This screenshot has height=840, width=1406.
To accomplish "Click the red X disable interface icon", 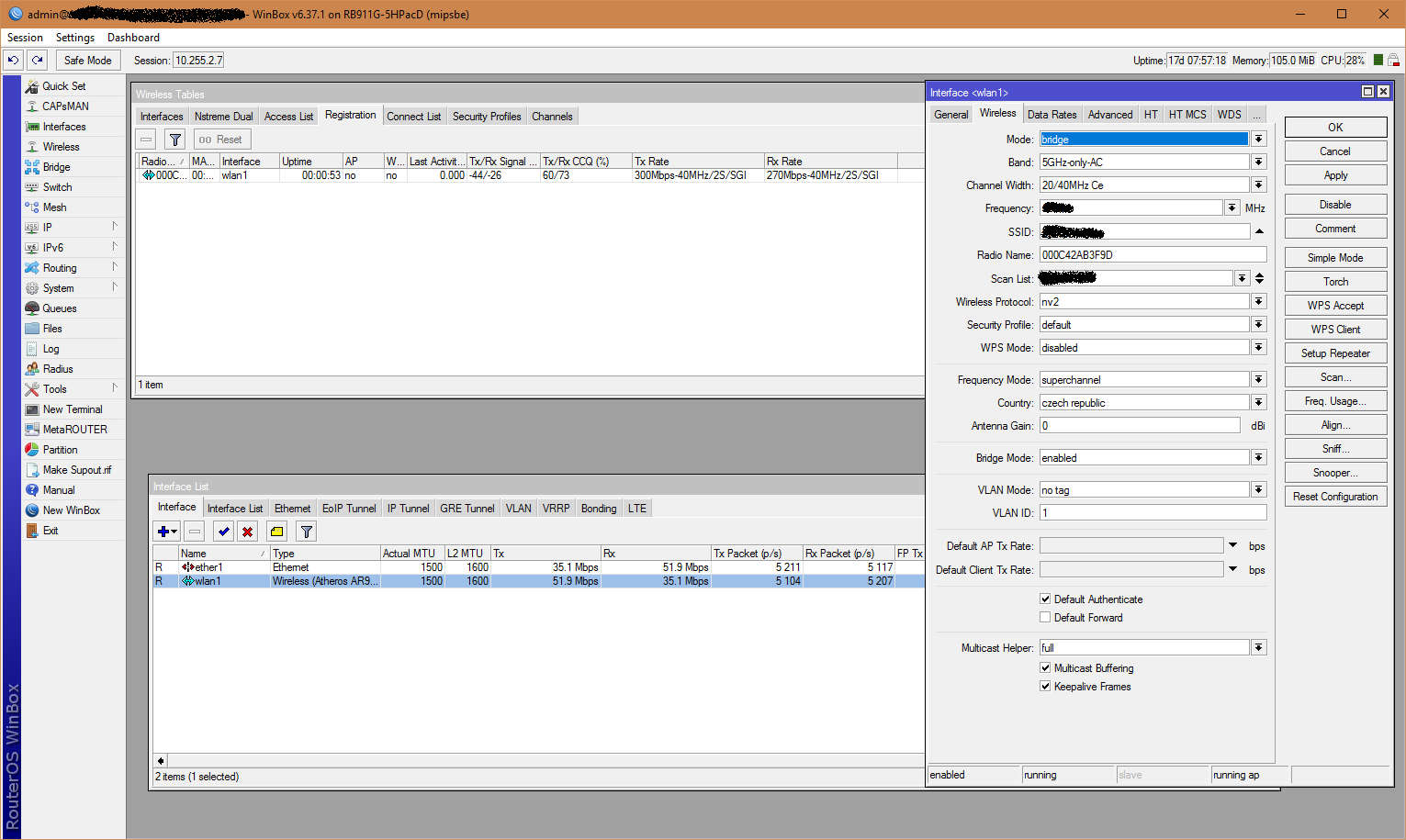I will point(247,532).
